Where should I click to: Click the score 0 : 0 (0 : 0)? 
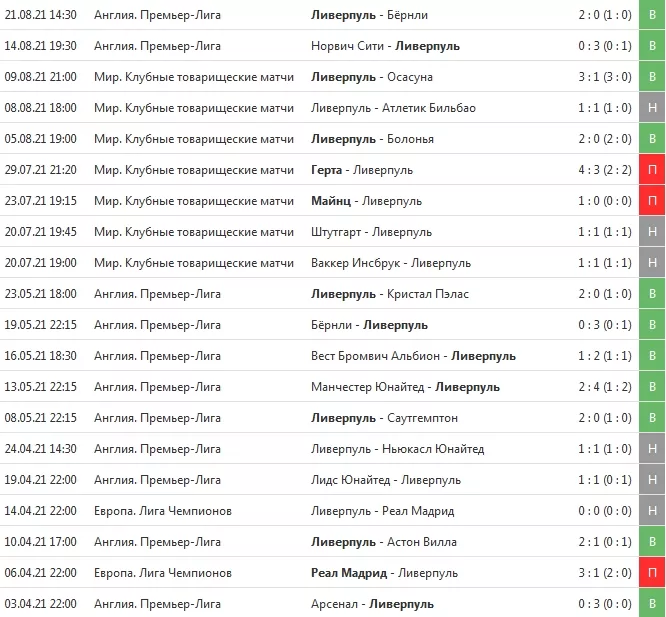[605, 511]
